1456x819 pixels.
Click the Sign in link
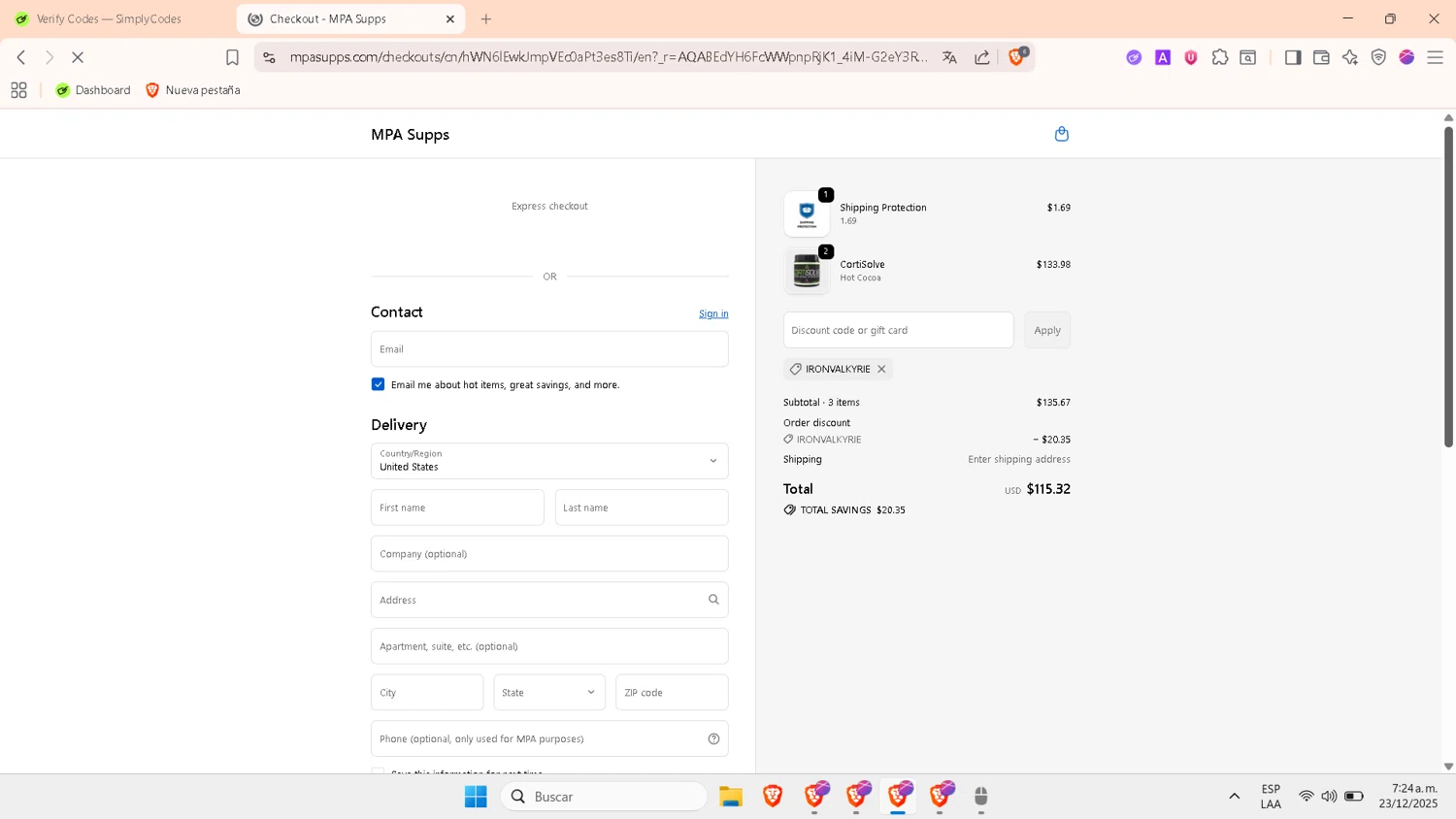713,313
